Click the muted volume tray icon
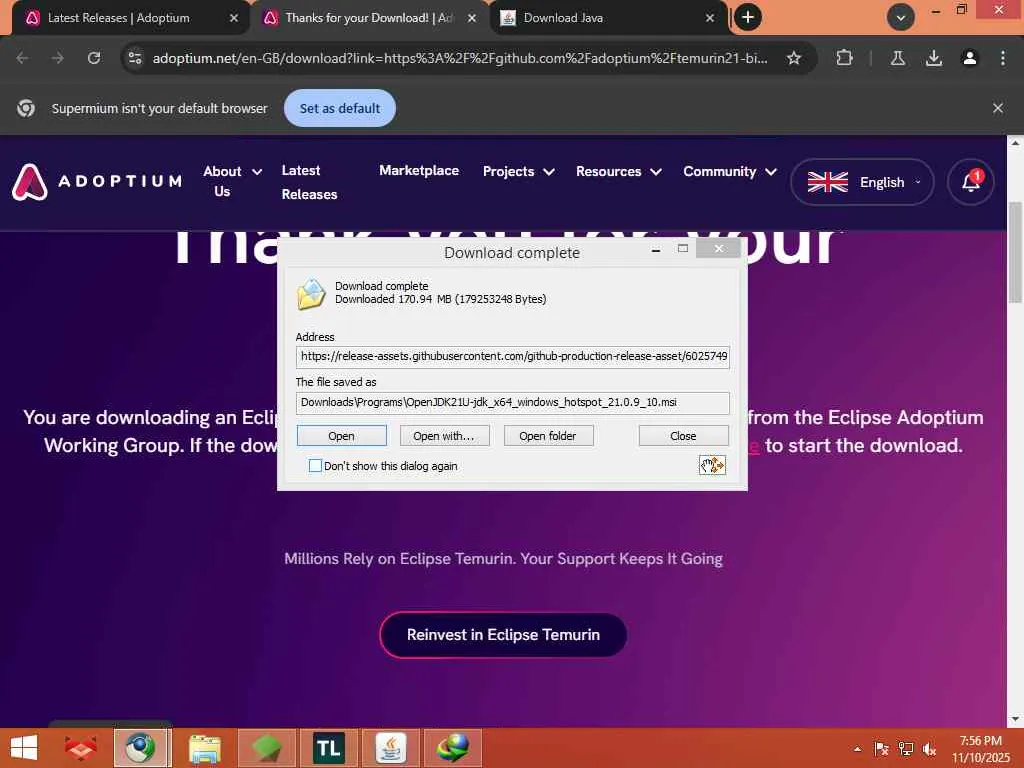1024x768 pixels. coord(929,748)
